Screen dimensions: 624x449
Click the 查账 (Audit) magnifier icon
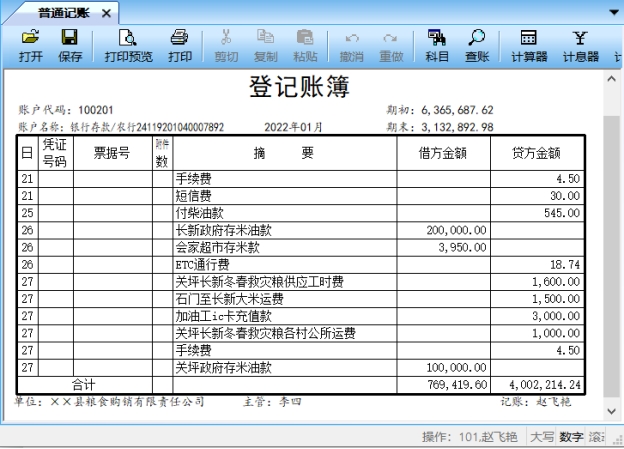(x=477, y=45)
